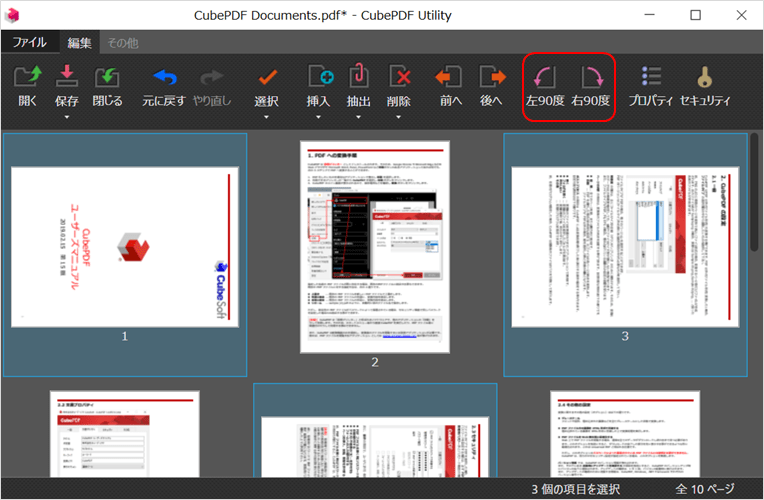
Task: Select page 3 thumbnail
Action: click(x=625, y=247)
